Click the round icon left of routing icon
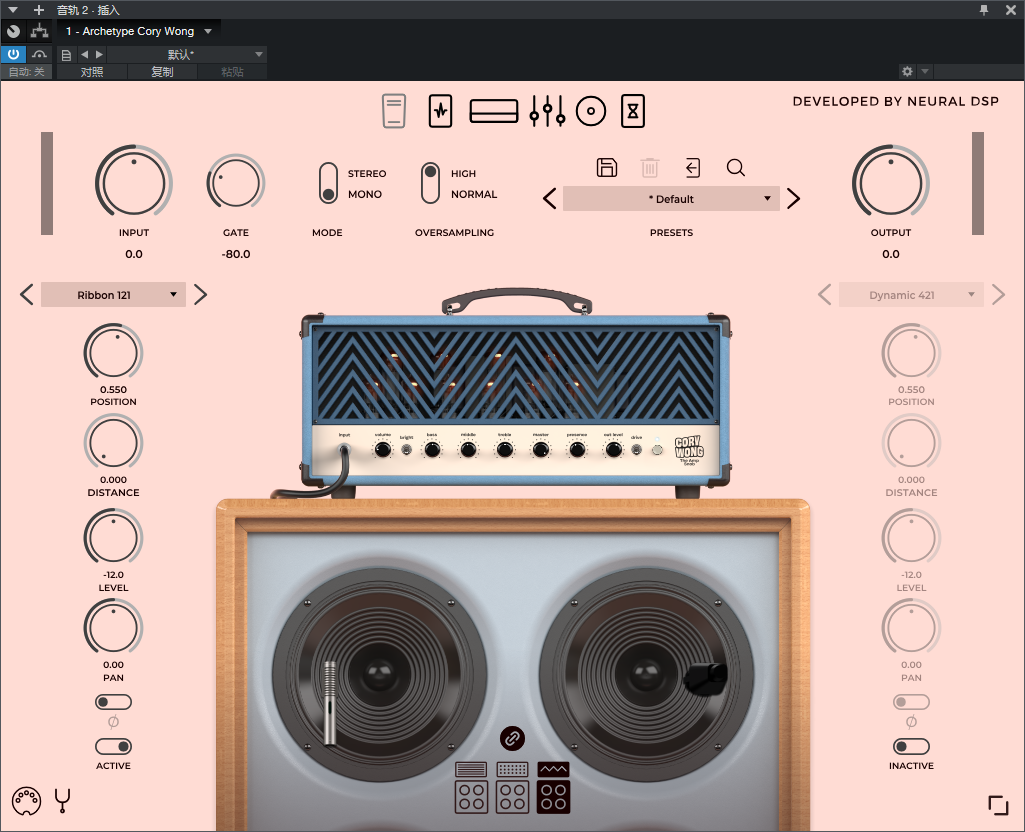 pyautogui.click(x=13, y=31)
